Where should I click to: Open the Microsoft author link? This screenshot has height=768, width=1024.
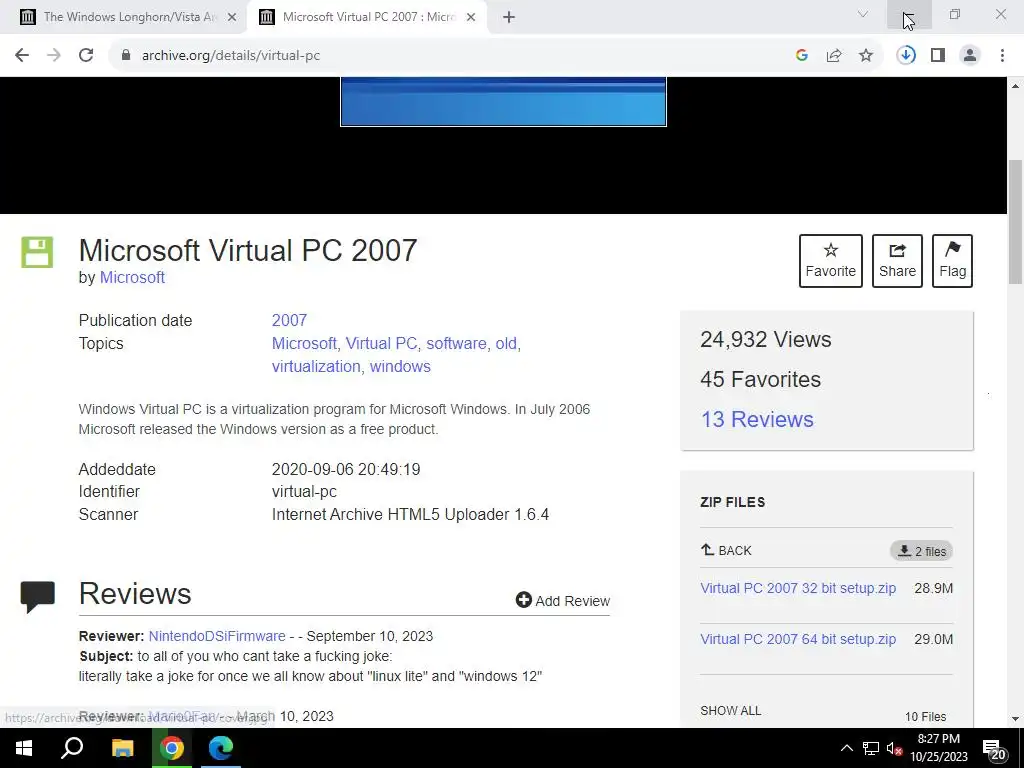(x=132, y=278)
